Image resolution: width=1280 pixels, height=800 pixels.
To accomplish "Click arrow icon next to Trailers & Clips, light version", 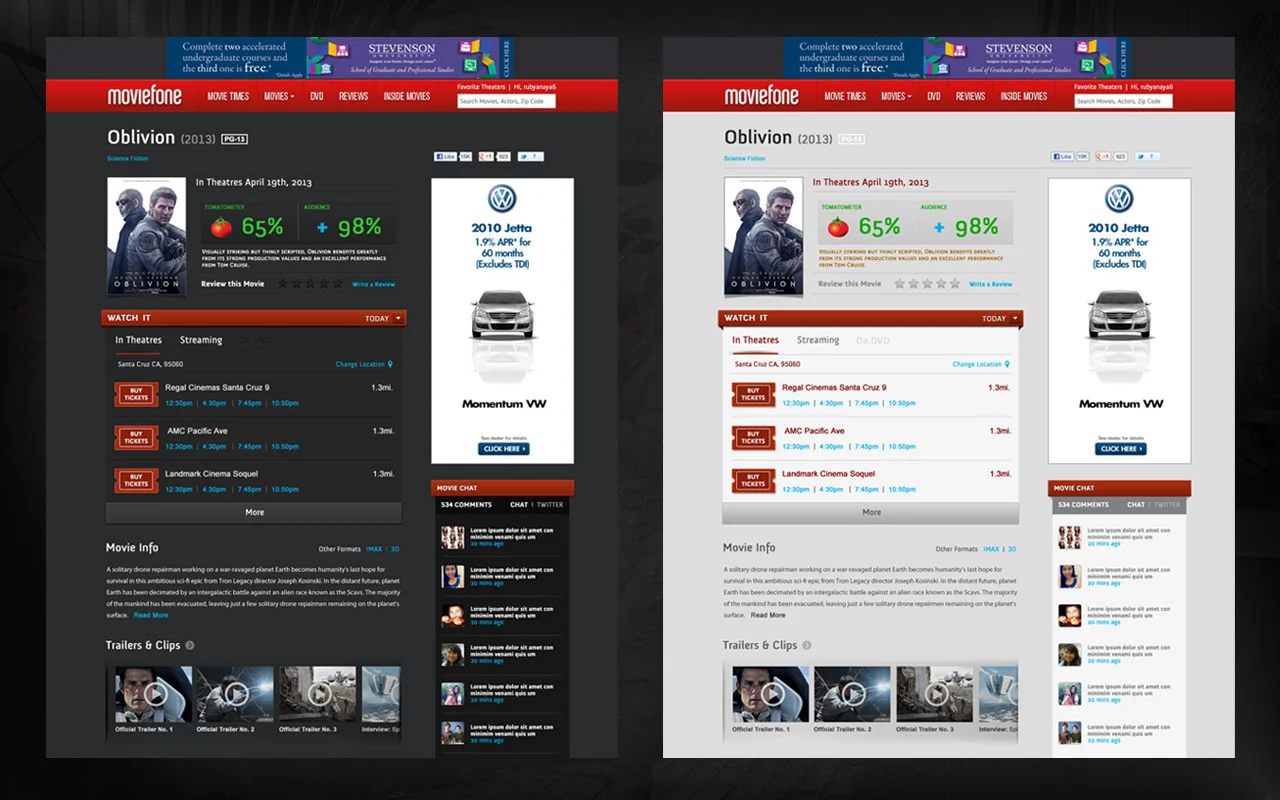I will 807,646.
